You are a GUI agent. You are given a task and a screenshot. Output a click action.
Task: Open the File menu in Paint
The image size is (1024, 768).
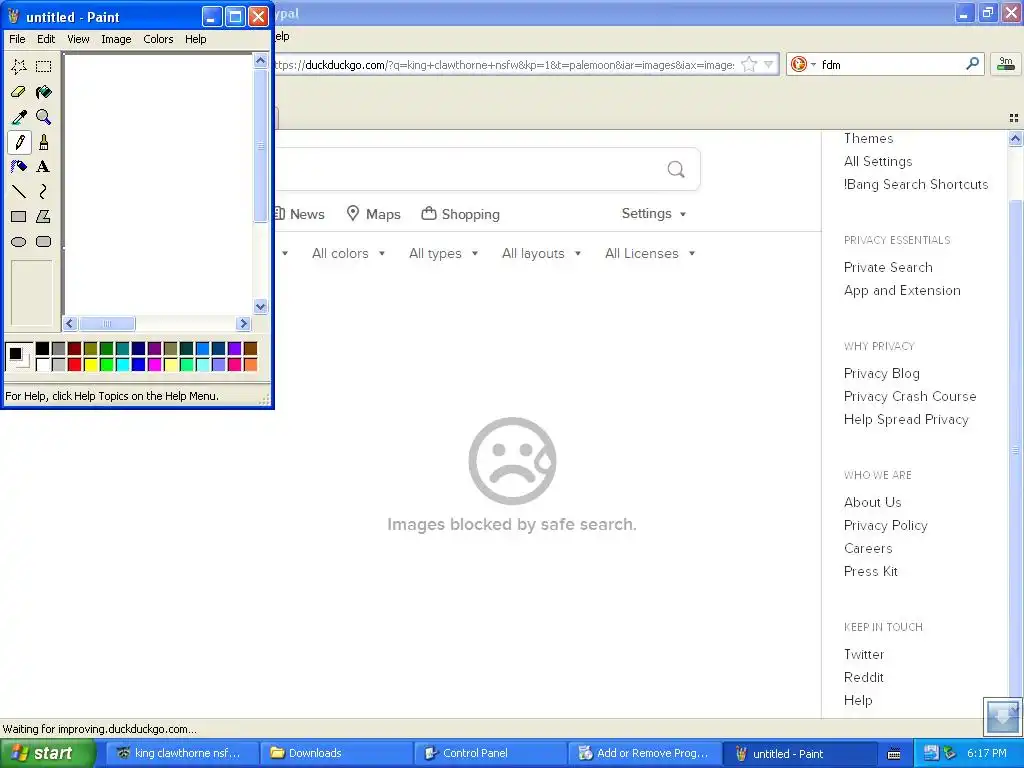tap(18, 39)
